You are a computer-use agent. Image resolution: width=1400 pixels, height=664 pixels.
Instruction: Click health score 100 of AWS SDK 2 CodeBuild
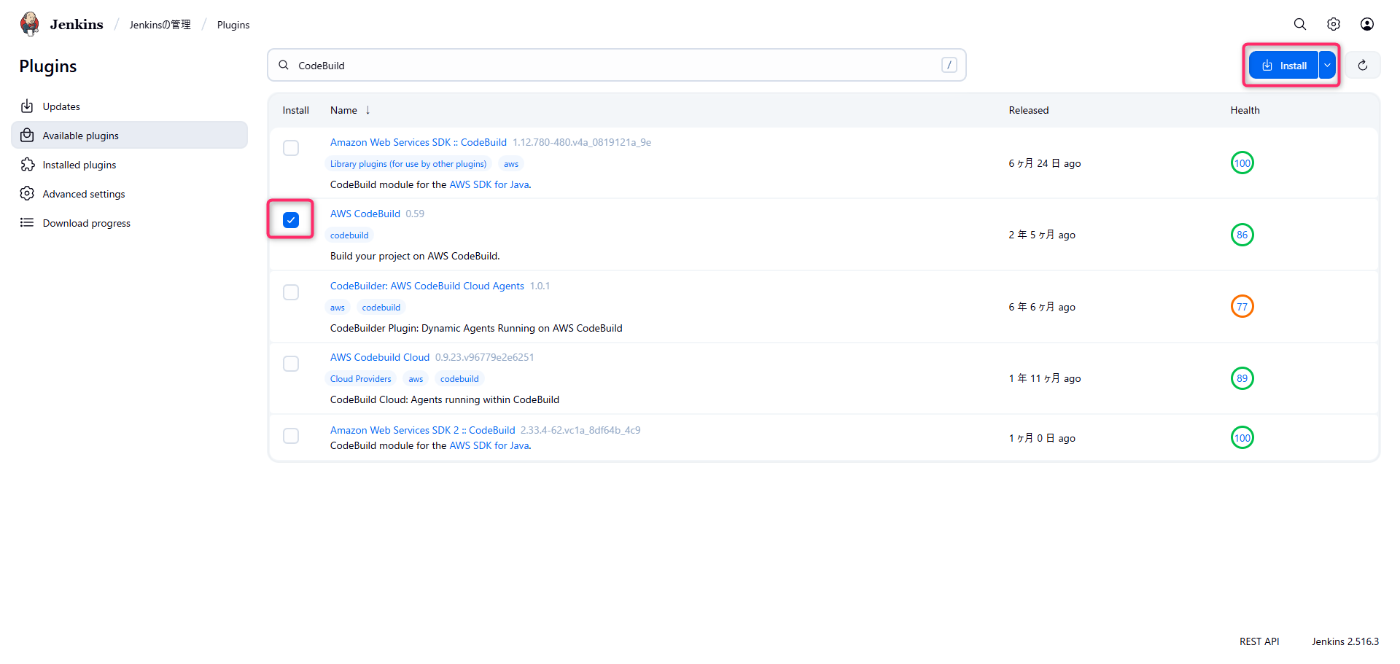coord(1242,438)
